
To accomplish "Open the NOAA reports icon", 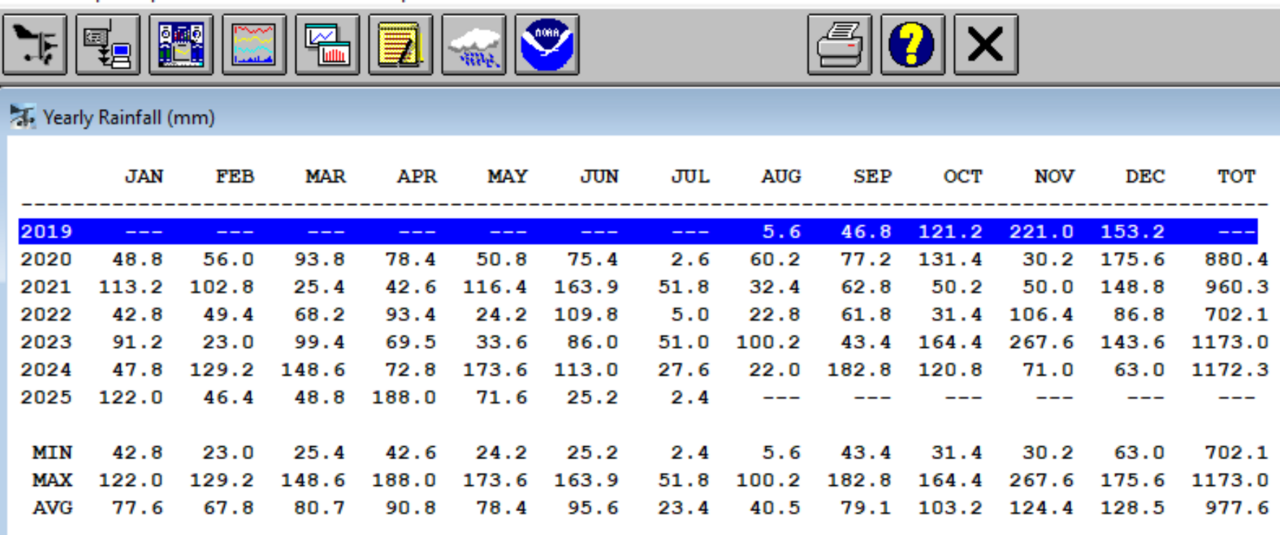I will coord(547,45).
